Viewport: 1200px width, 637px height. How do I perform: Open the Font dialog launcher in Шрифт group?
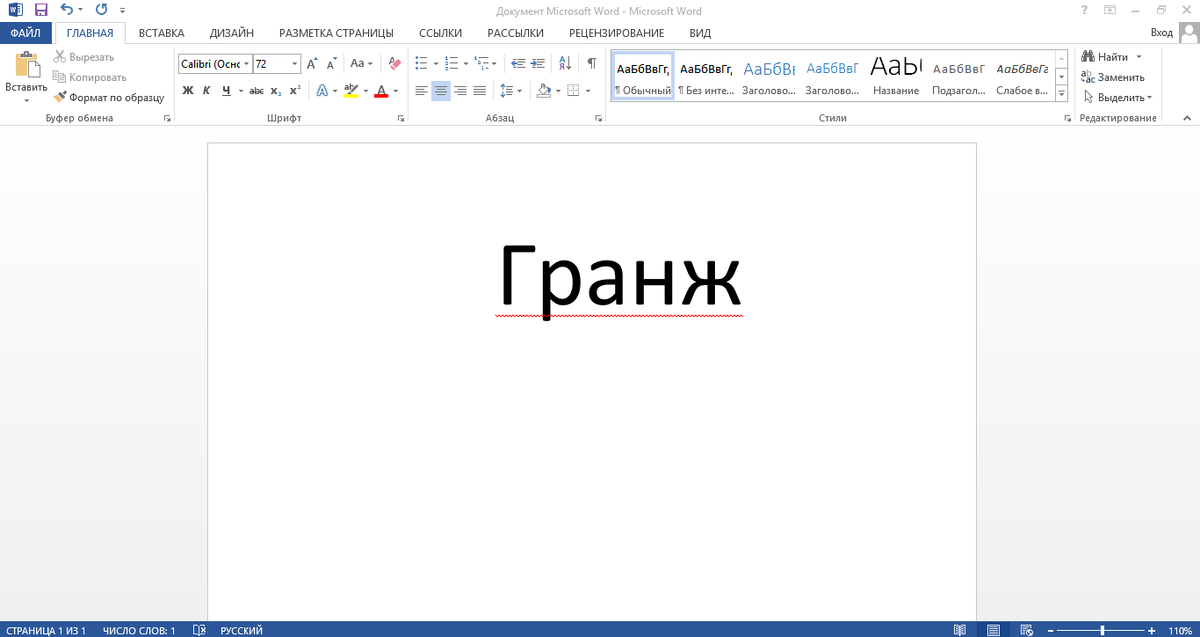[x=401, y=118]
